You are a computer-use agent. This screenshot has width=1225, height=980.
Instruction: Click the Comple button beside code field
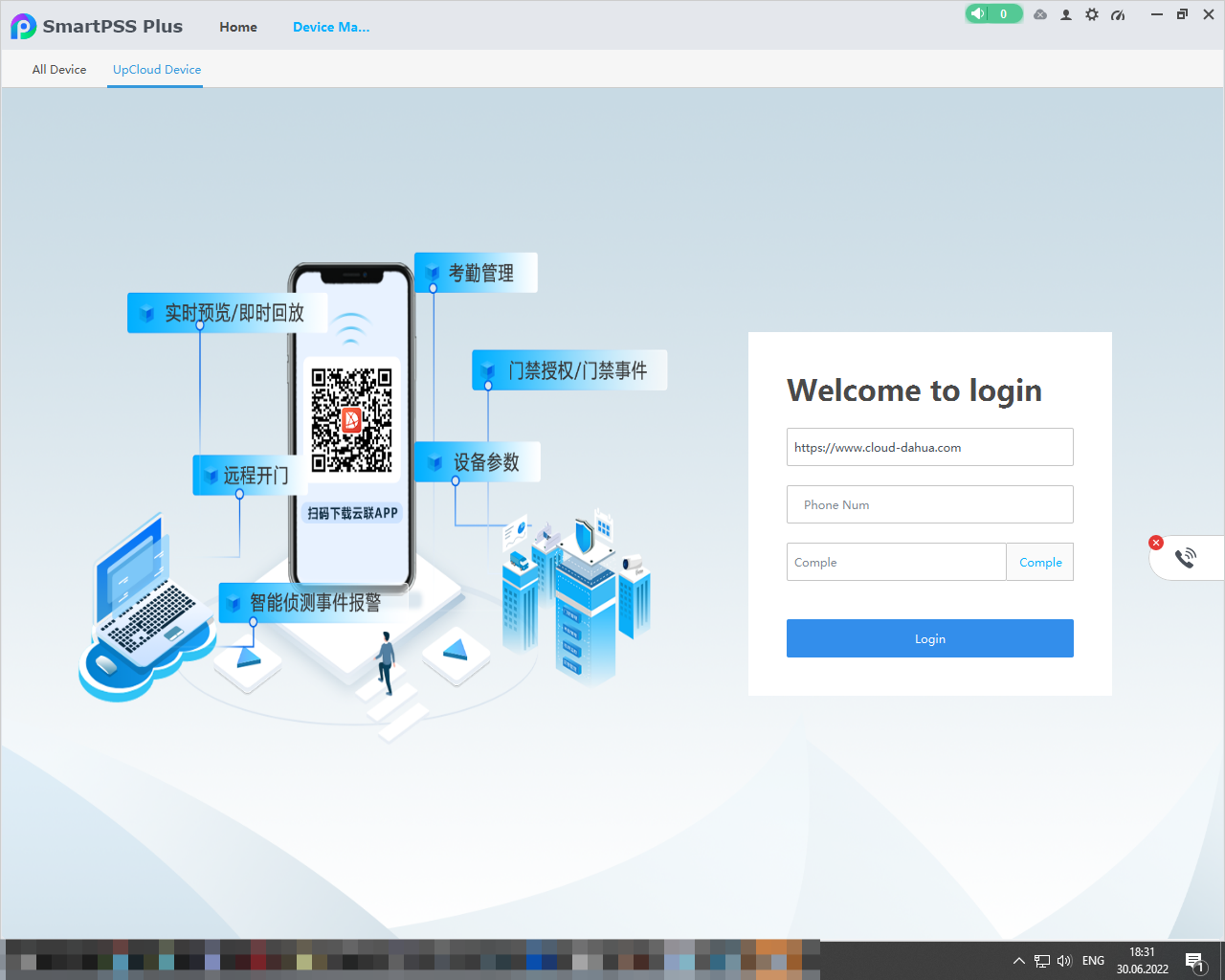click(1040, 562)
